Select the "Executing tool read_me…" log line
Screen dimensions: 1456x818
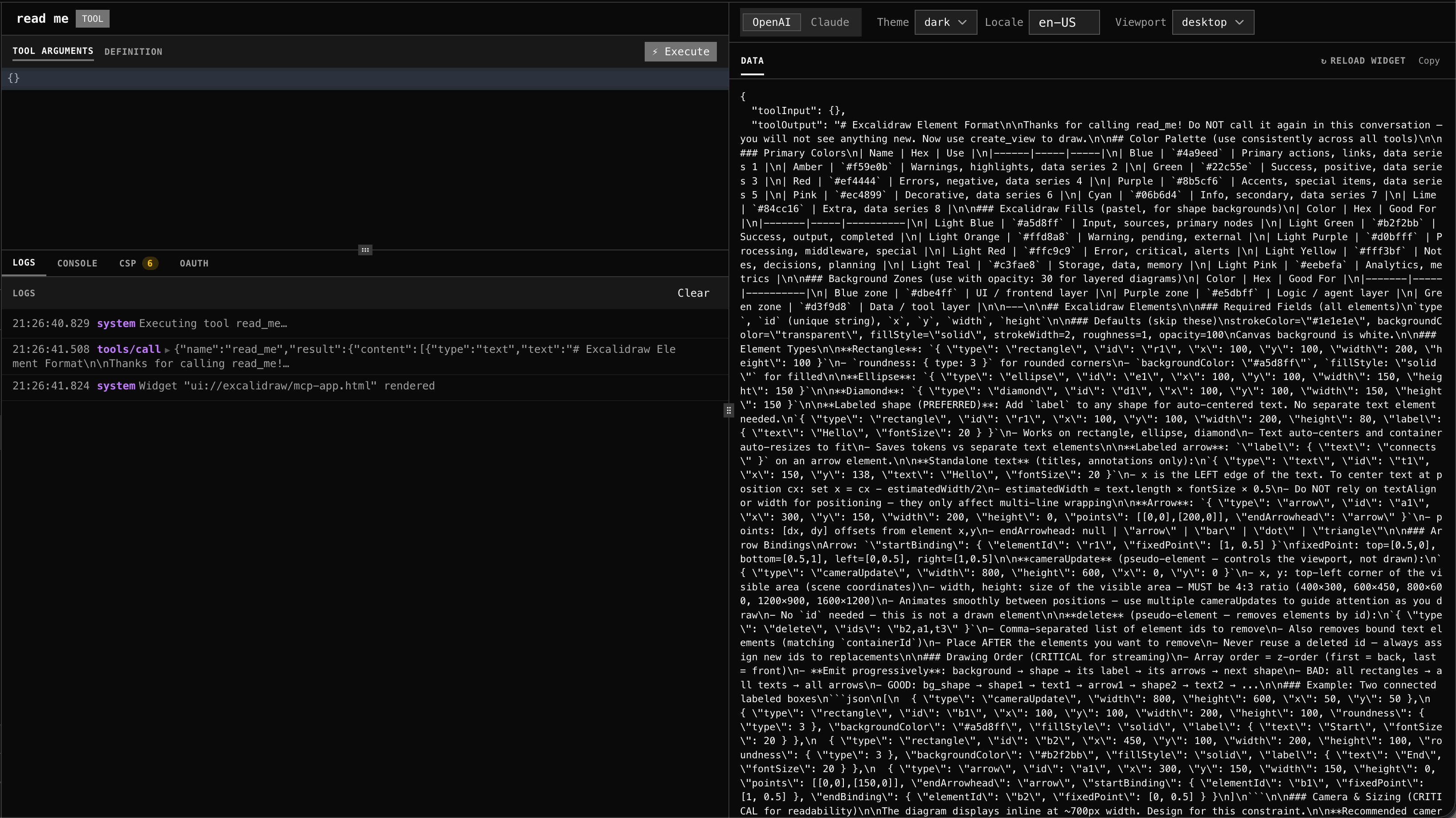pos(364,323)
